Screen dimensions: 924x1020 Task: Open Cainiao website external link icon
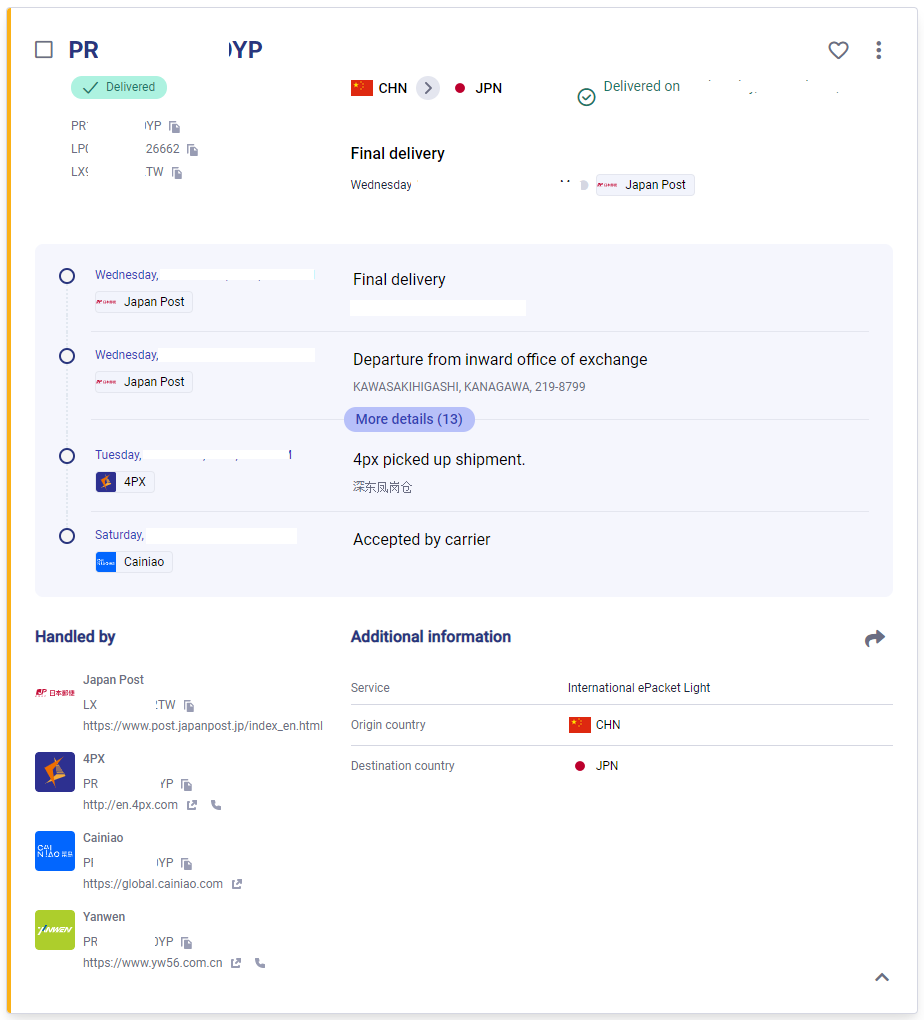point(237,884)
